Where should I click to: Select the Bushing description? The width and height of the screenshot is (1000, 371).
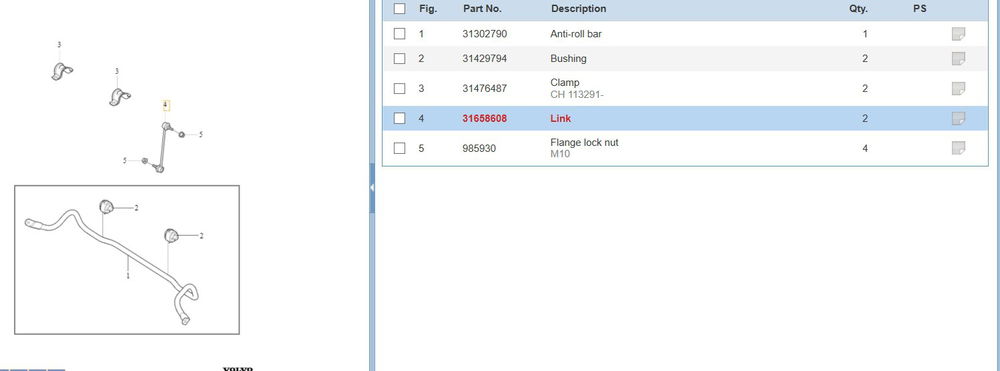[x=568, y=59]
